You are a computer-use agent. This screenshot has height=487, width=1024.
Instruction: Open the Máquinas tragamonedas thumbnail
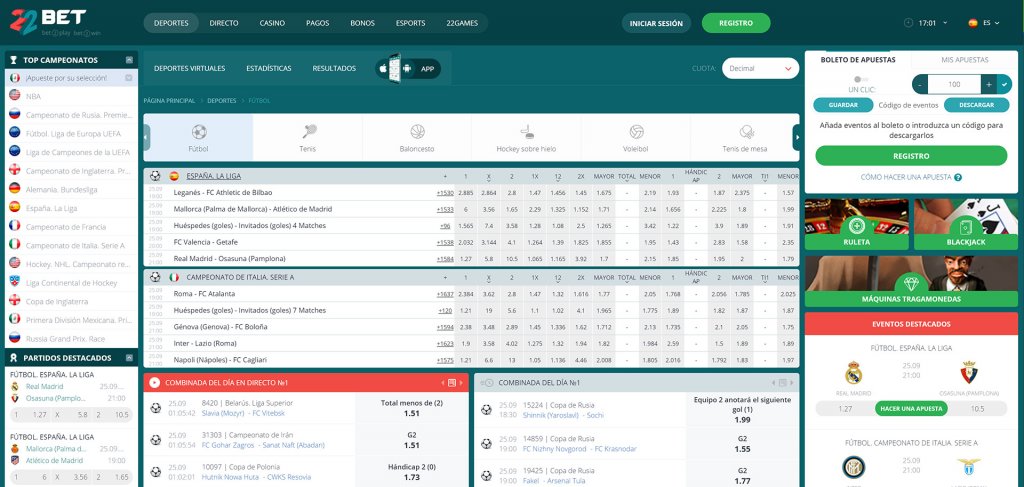pyautogui.click(x=911, y=281)
